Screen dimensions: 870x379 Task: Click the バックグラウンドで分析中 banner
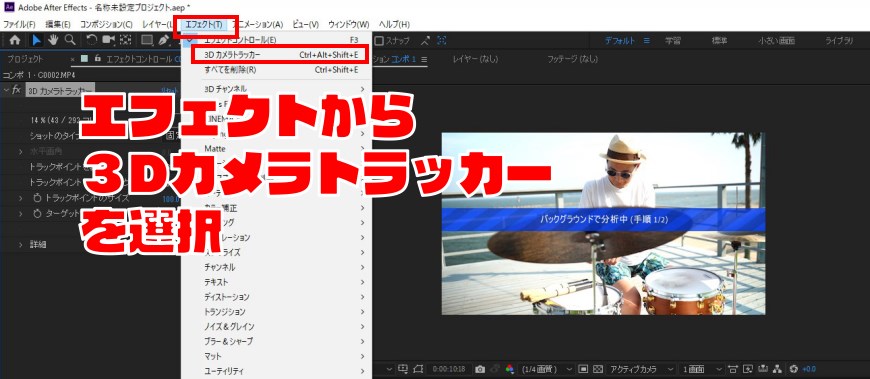pos(603,220)
